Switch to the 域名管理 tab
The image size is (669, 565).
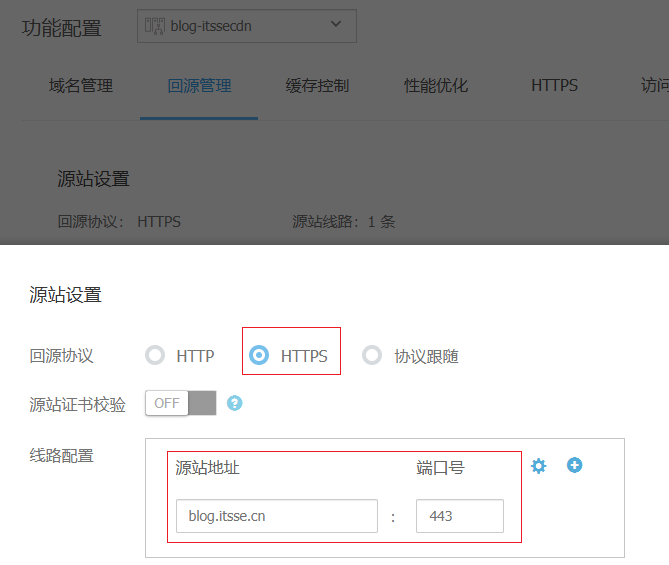pos(81,86)
